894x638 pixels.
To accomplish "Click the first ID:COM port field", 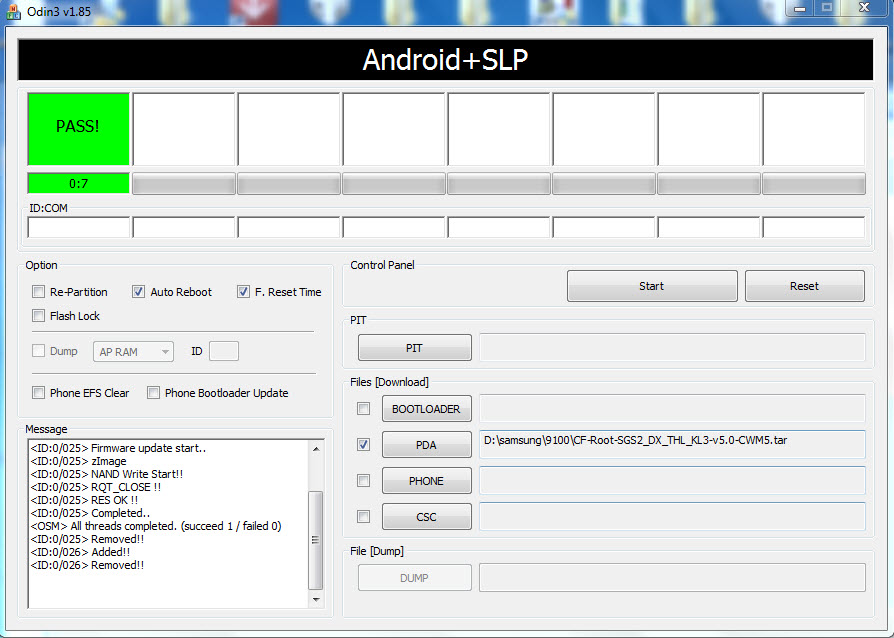I will (x=79, y=227).
